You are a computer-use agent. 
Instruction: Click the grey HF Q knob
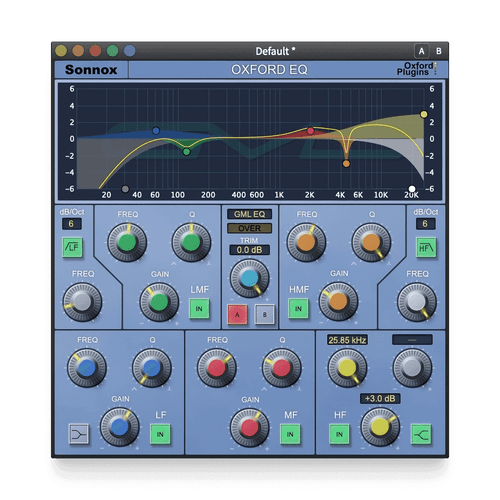point(412,368)
